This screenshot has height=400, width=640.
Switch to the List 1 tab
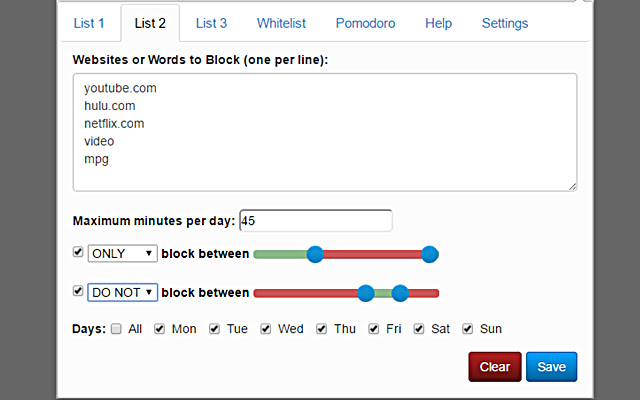89,23
